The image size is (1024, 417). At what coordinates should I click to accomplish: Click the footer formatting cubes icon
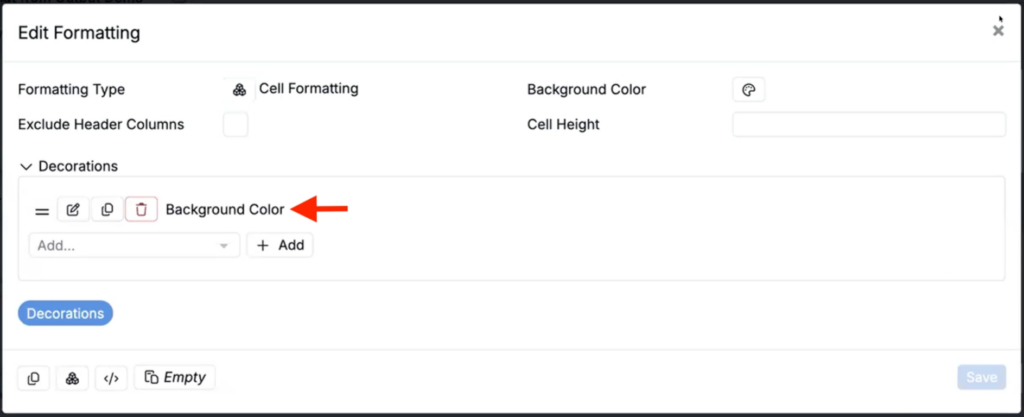point(72,378)
